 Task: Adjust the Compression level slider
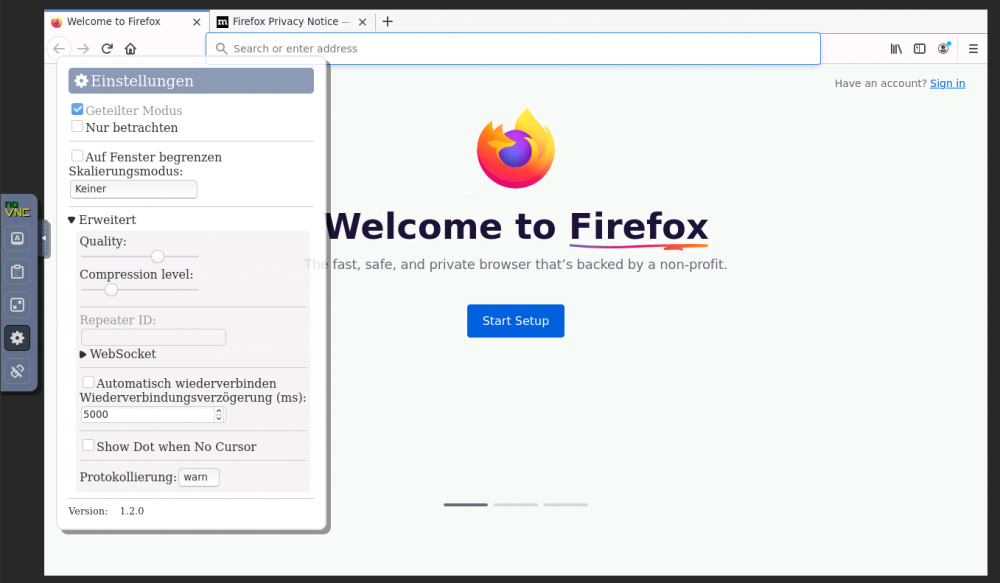tap(140, 290)
